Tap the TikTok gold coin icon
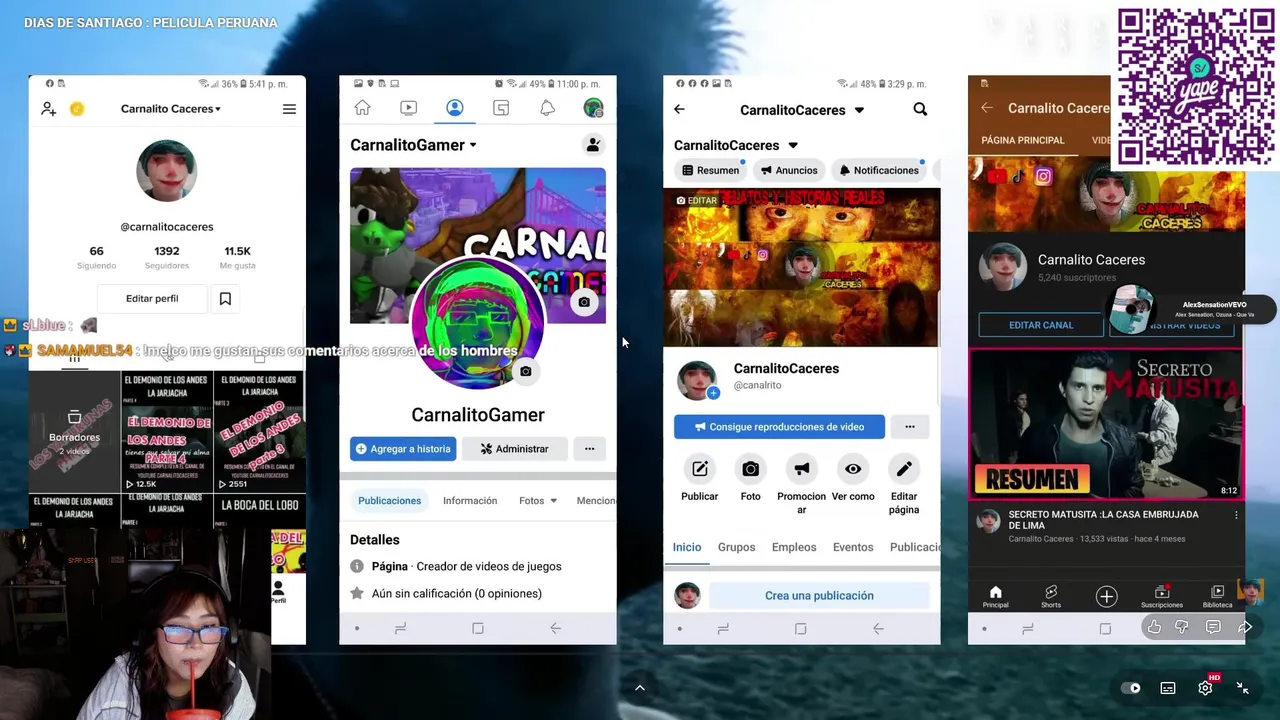 coord(77,109)
